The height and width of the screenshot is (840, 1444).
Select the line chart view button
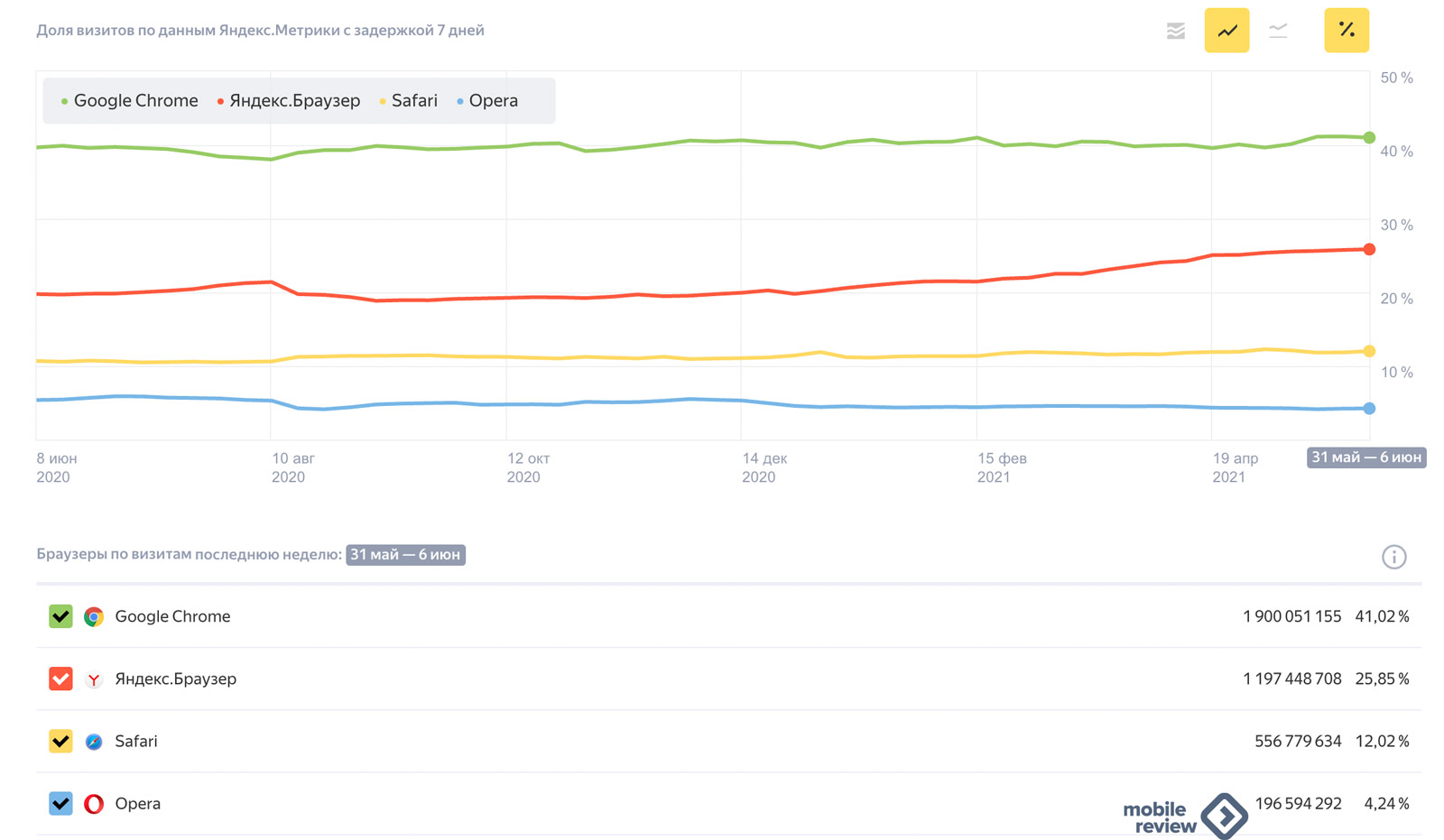1226,31
